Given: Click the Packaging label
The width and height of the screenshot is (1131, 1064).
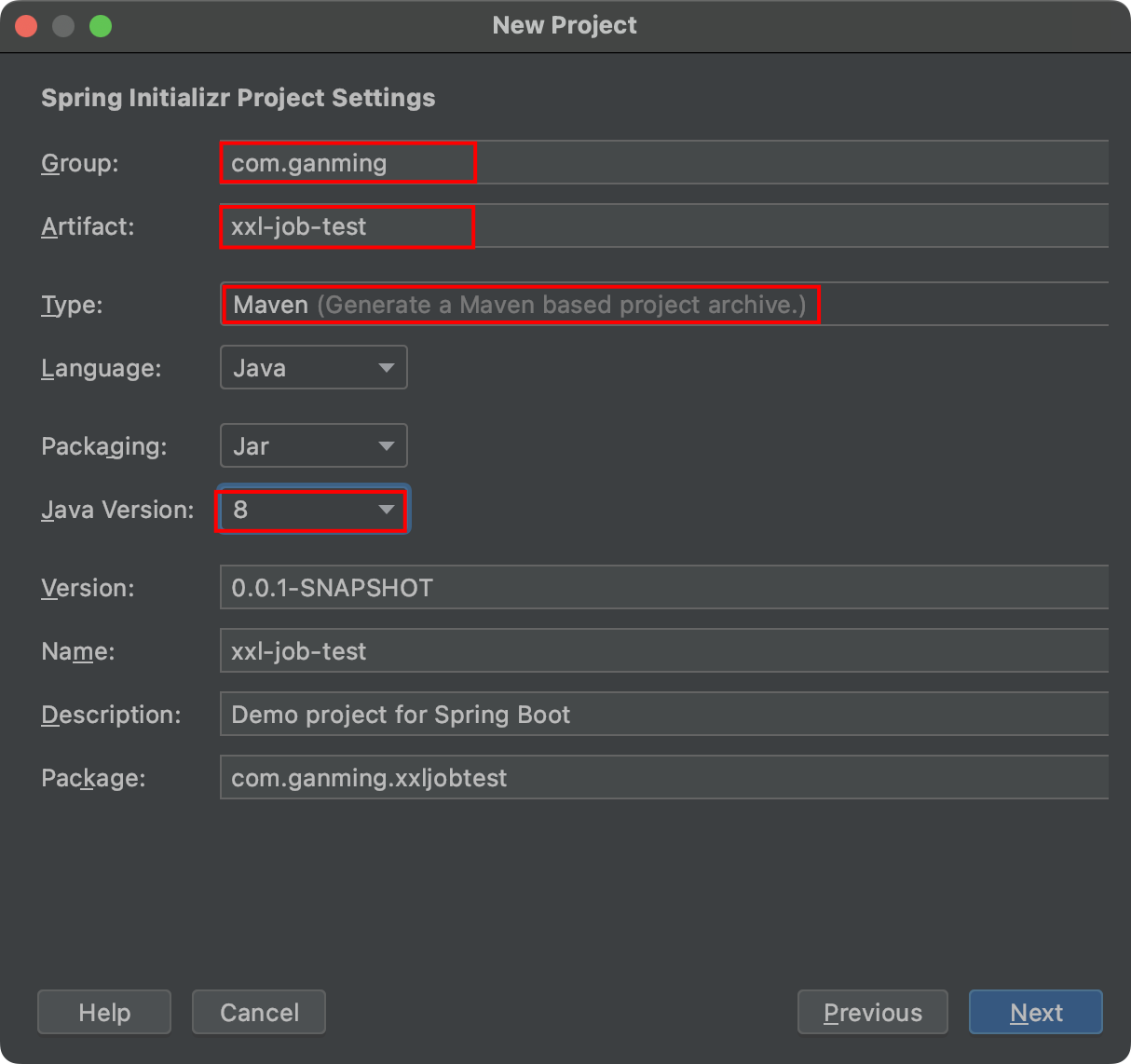Looking at the screenshot, I should (x=104, y=447).
